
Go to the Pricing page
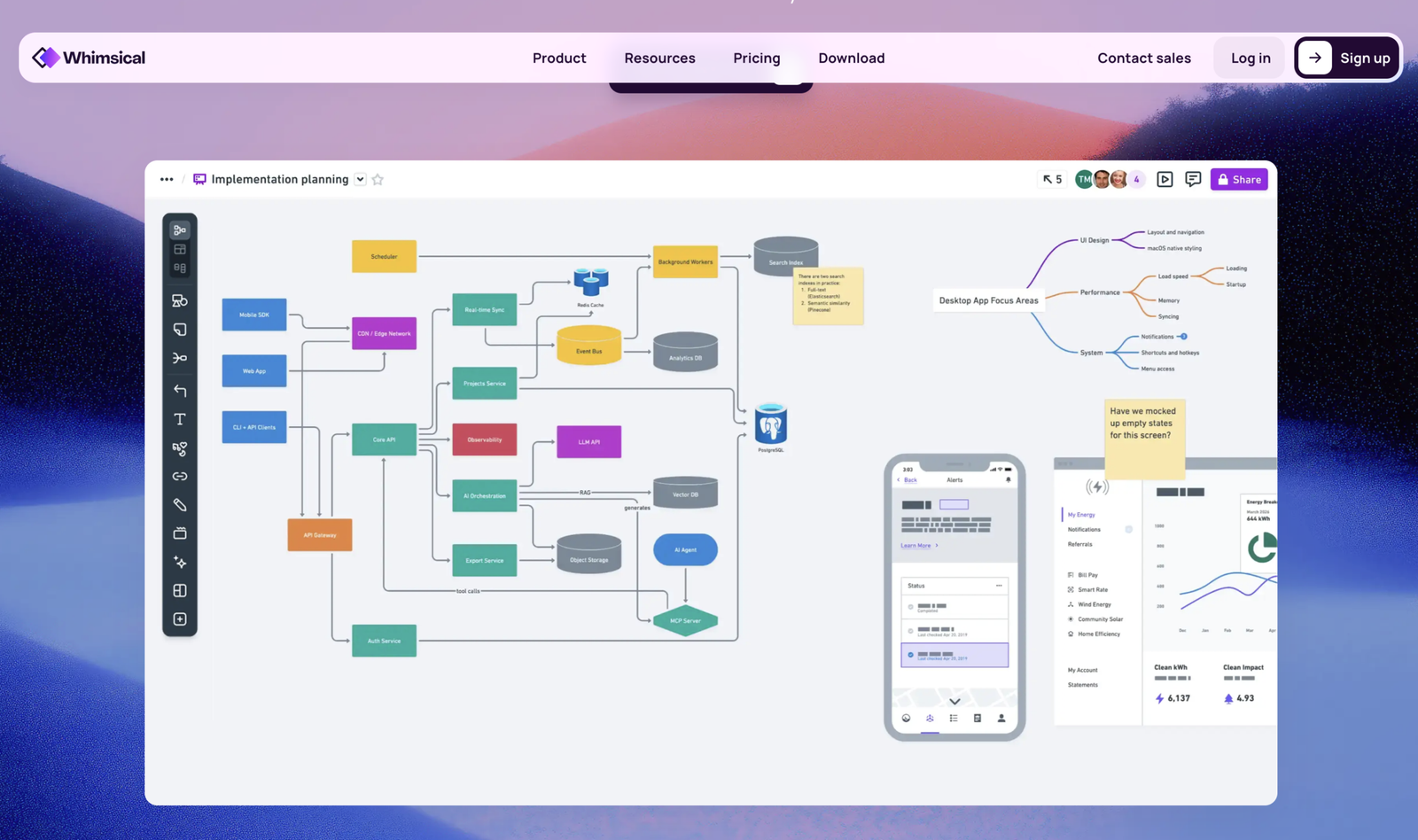757,58
